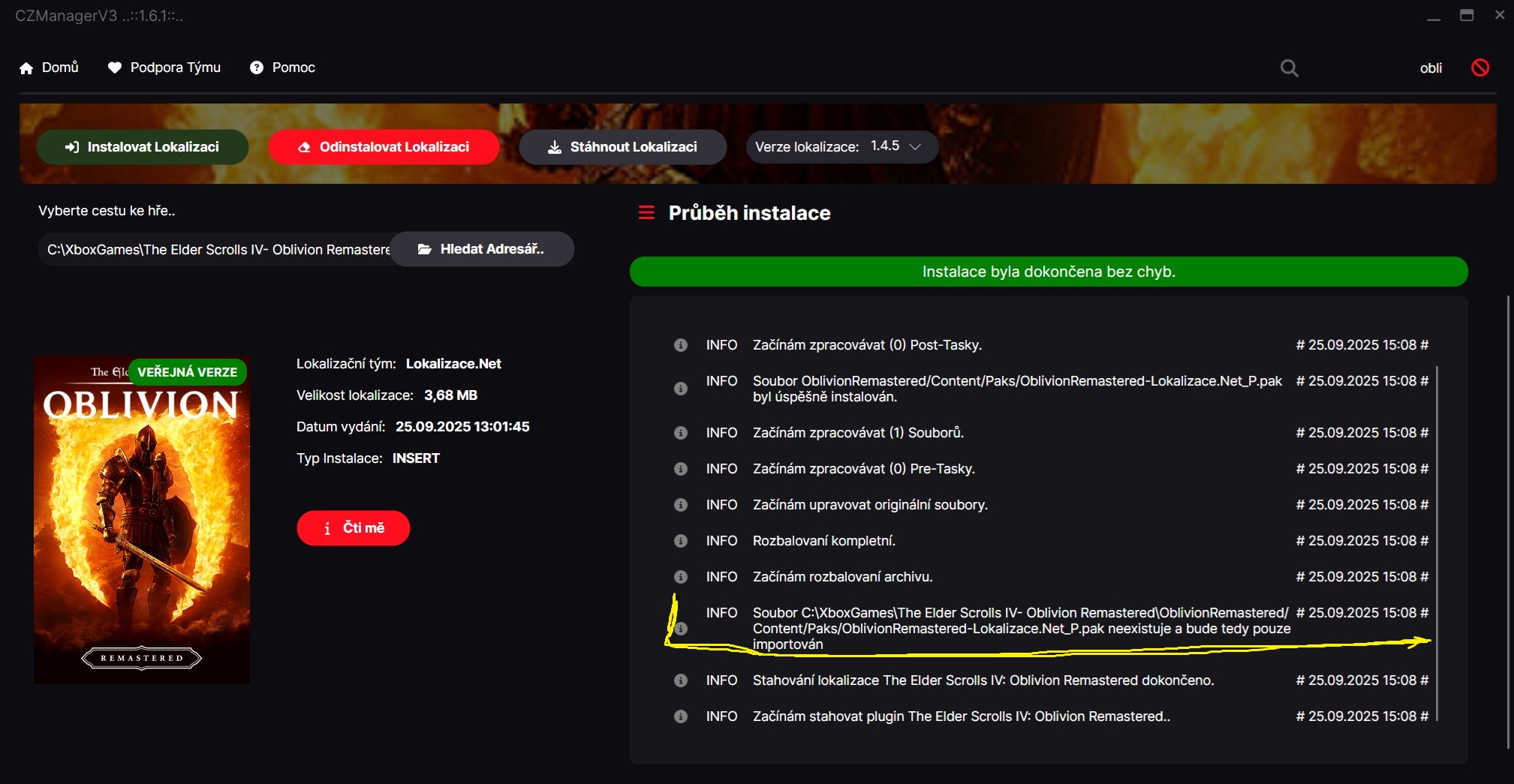Browse with the Hledat Adresář button
Screen dimensions: 1514x784
(482, 249)
